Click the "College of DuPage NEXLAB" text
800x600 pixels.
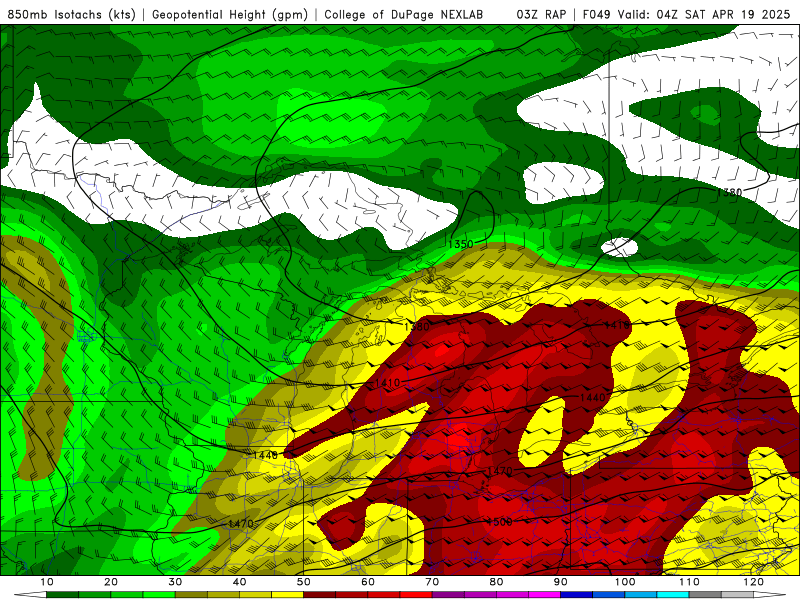pos(403,15)
